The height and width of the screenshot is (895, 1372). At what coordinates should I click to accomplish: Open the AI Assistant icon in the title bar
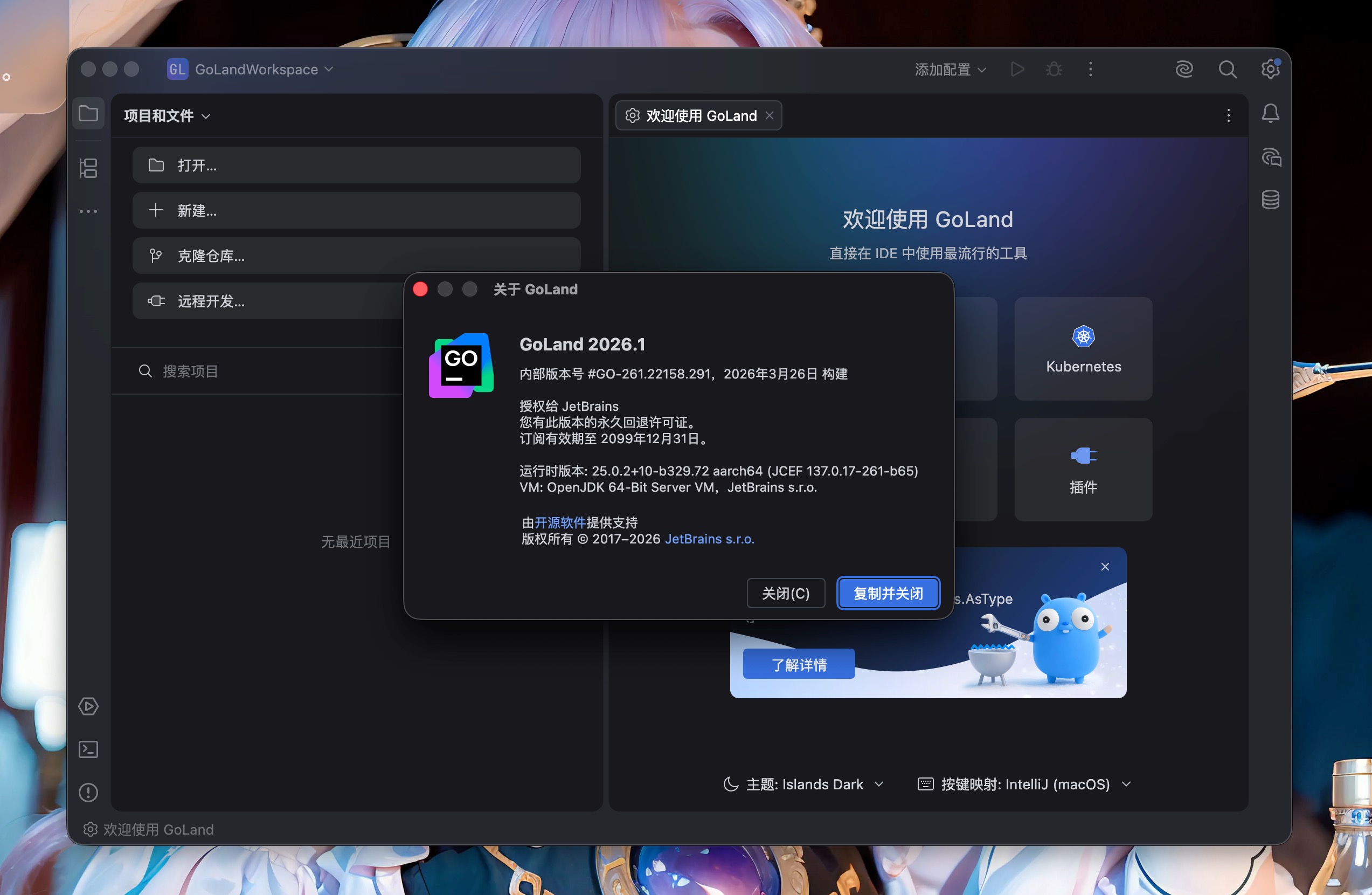(1184, 68)
